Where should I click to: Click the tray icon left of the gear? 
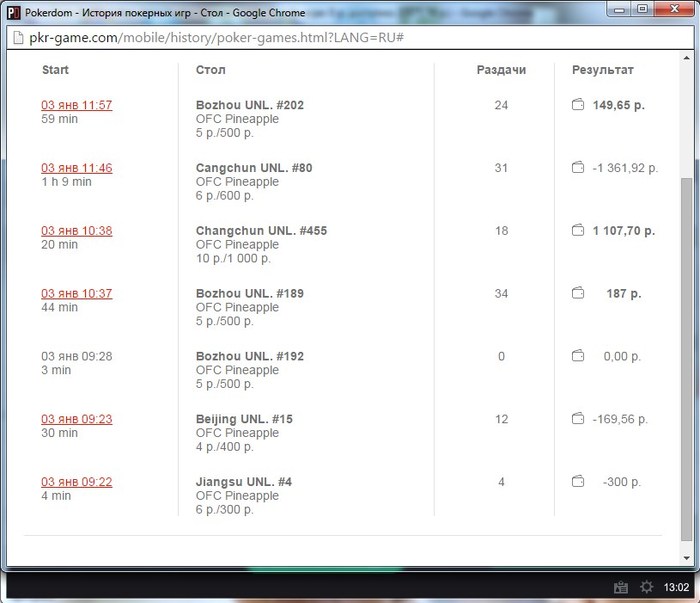[621, 587]
